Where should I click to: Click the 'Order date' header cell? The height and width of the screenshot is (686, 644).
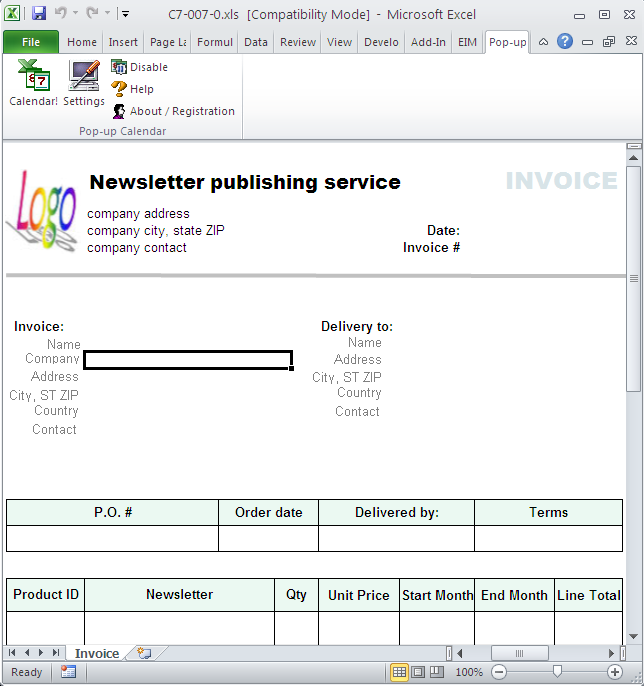coord(268,512)
